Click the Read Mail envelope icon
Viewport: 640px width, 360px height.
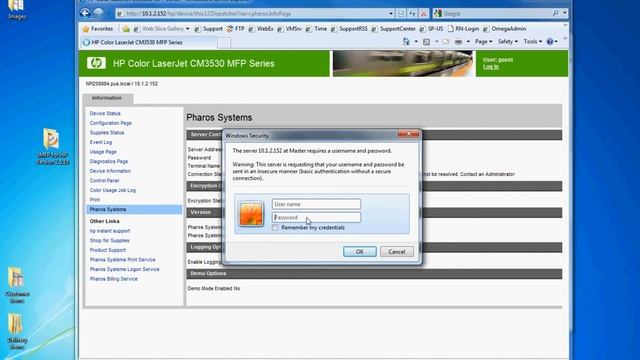pyautogui.click(x=446, y=42)
